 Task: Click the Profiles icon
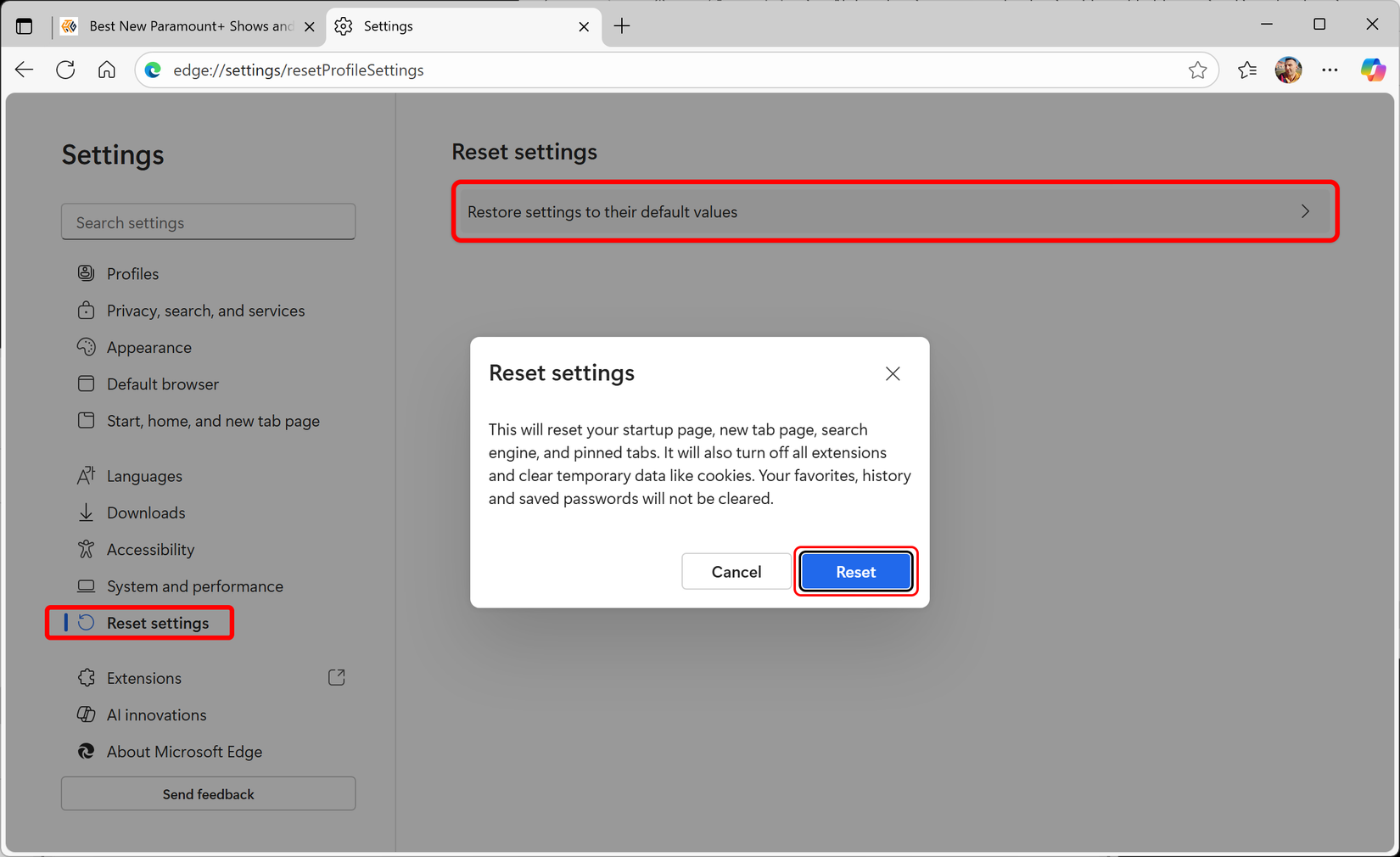(86, 273)
